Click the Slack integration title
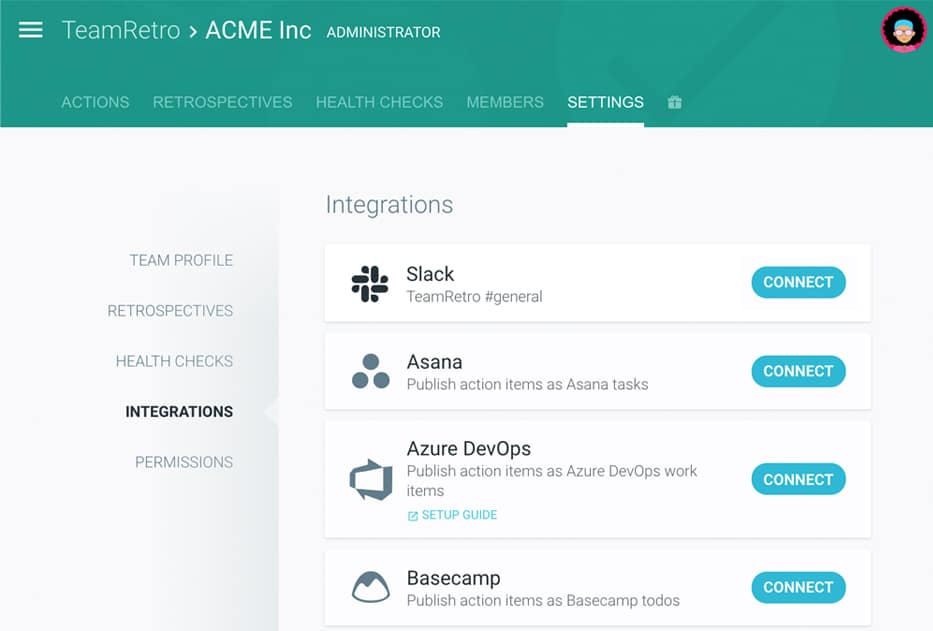The width and height of the screenshot is (933, 631). point(430,274)
